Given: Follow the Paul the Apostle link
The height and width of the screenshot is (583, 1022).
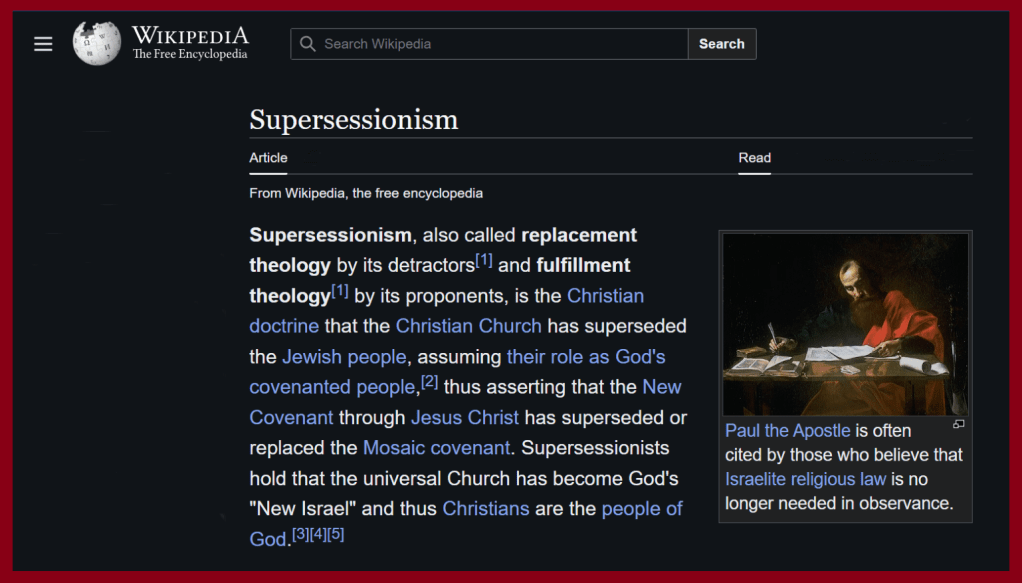Looking at the screenshot, I should pyautogui.click(x=787, y=431).
